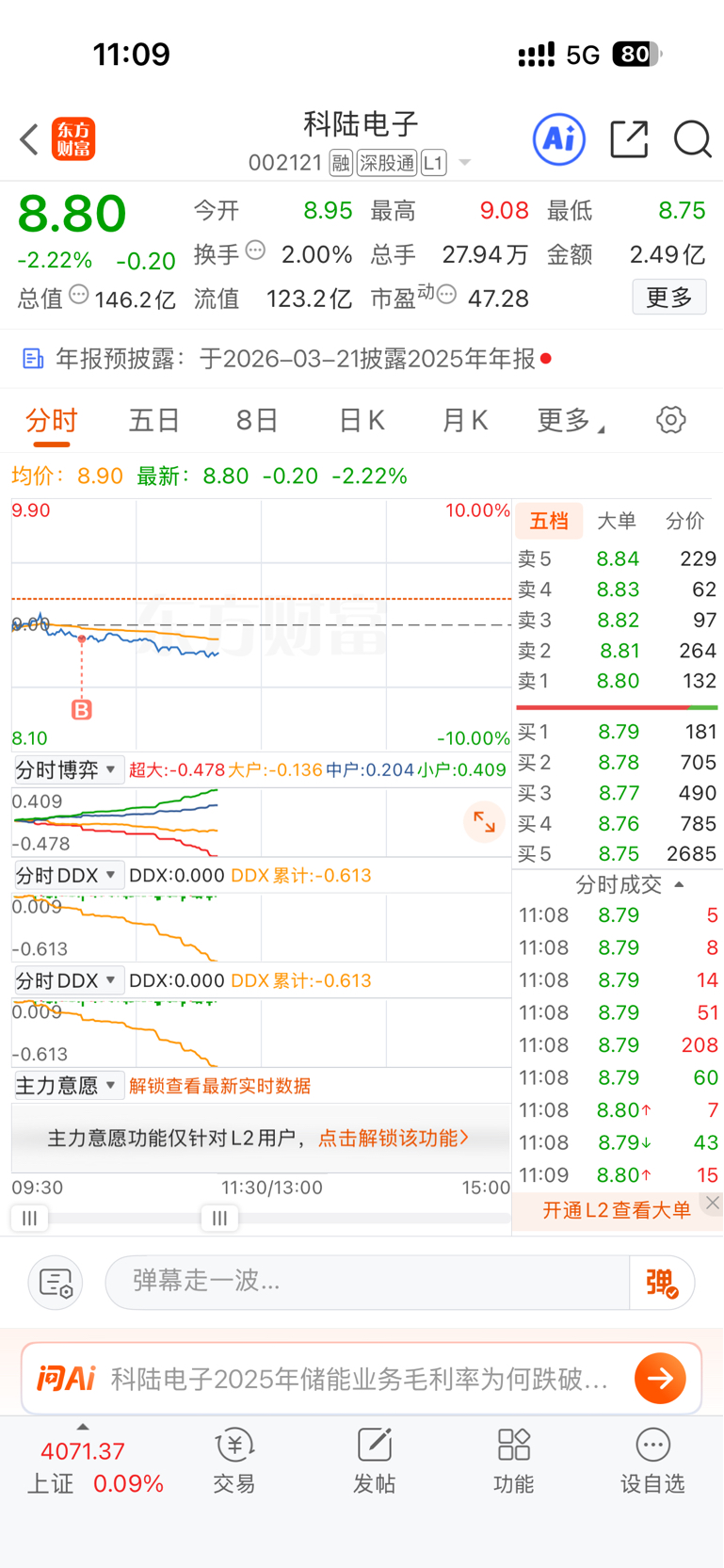Tap info icon beside 换手
Viewport: 724px width, 1568px height.
(x=255, y=251)
